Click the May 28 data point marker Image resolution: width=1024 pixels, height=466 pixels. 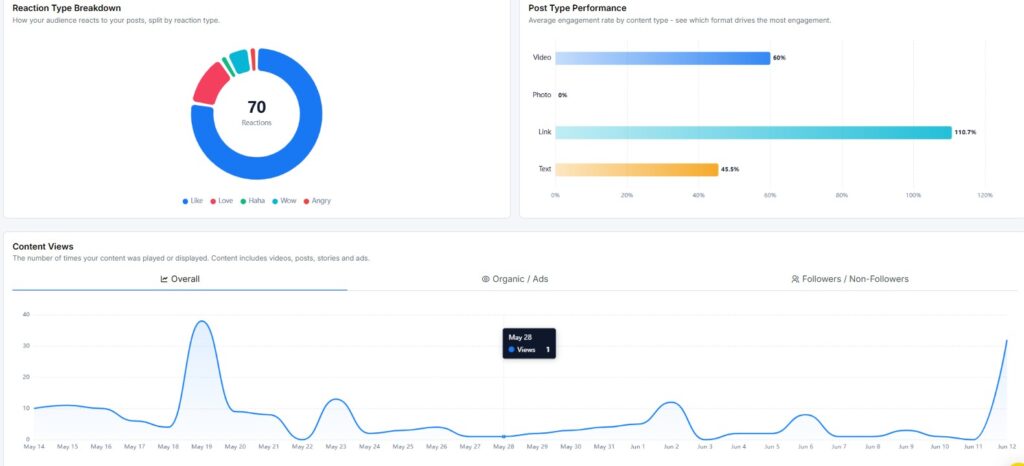pos(504,436)
